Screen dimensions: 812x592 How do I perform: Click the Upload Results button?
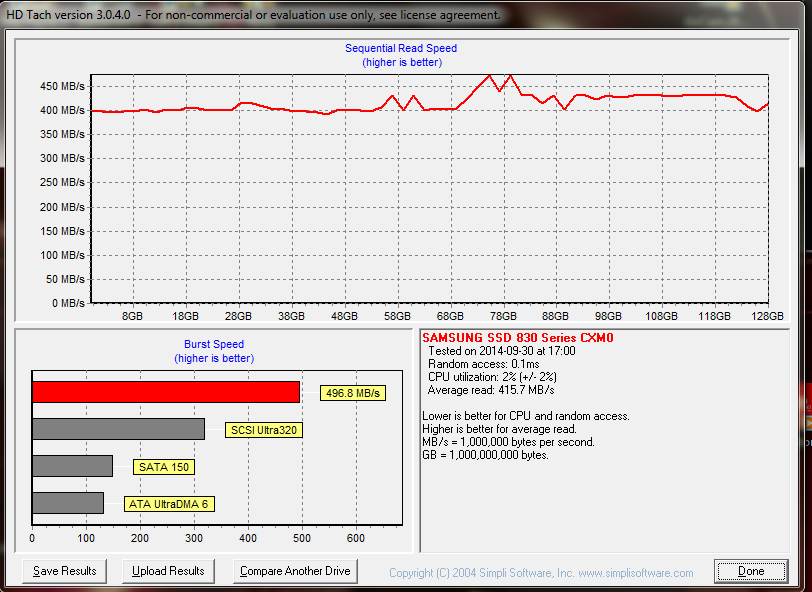pos(168,571)
